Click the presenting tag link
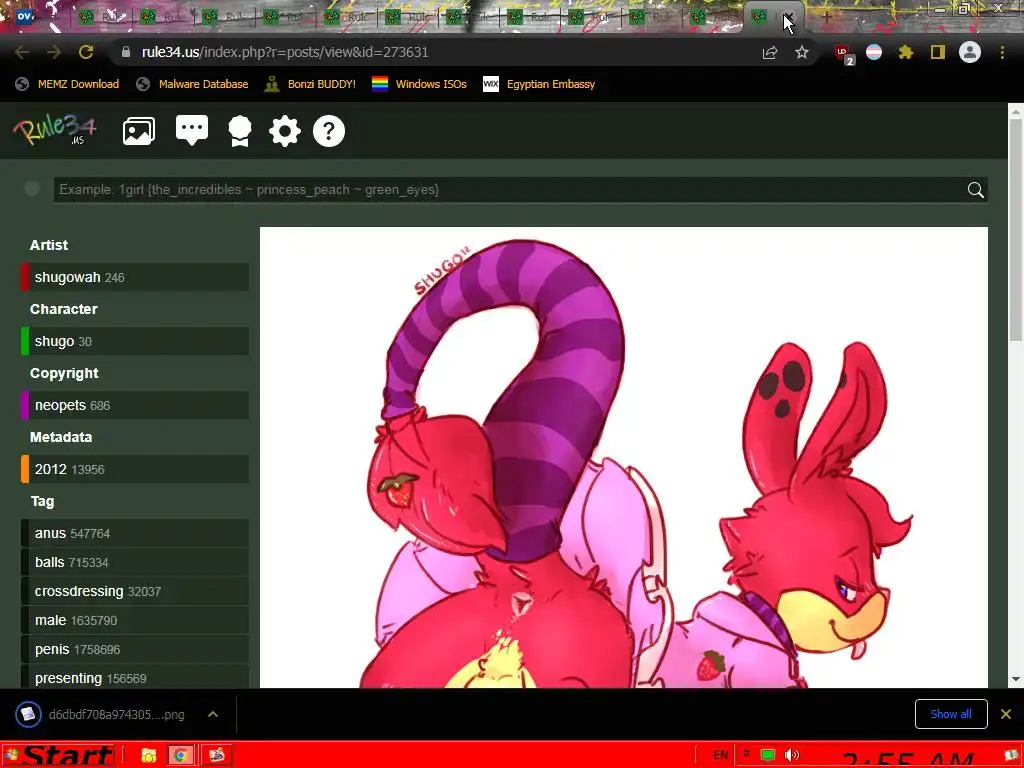 tap(68, 678)
